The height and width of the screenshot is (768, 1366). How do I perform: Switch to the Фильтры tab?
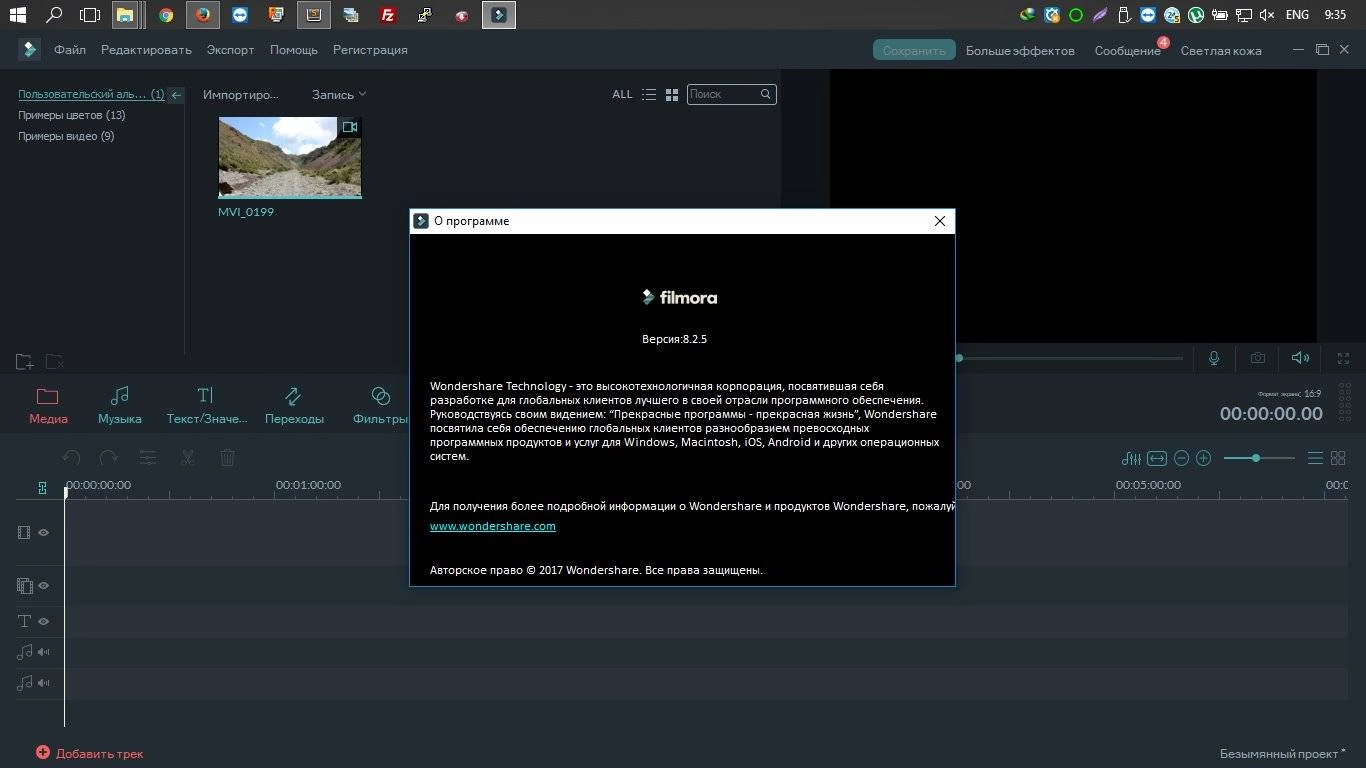click(379, 406)
